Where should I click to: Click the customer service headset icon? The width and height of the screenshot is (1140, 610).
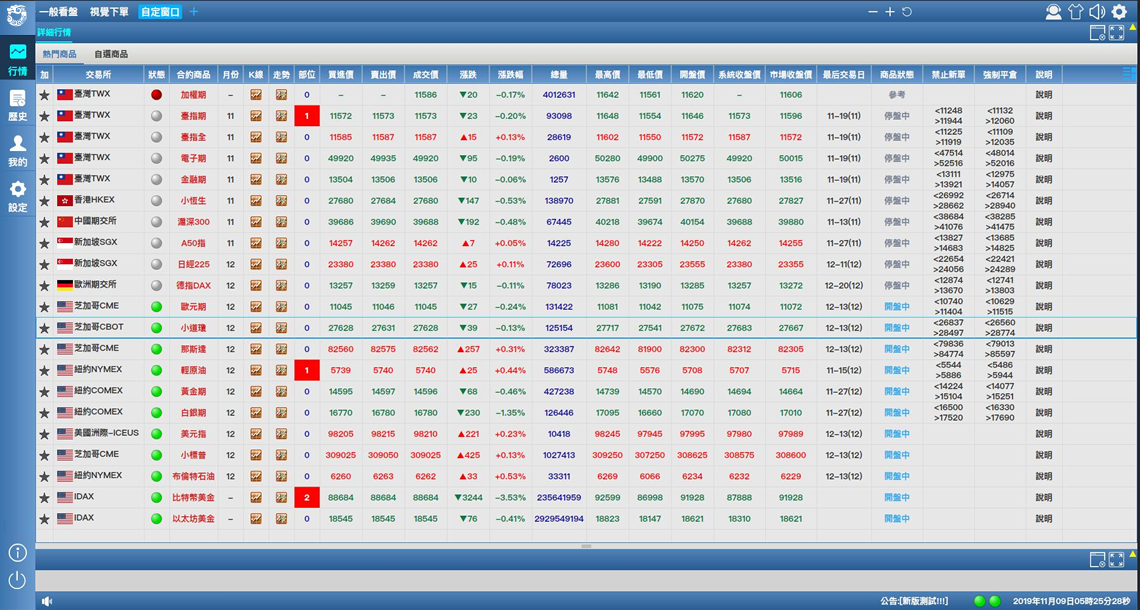click(1053, 12)
